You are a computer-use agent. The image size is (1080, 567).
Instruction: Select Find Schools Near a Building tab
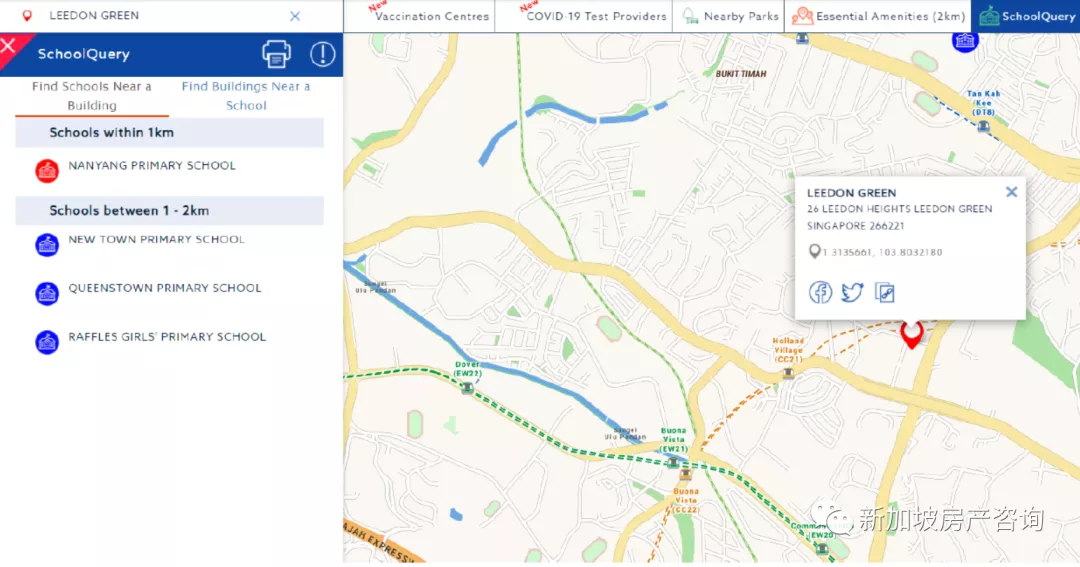(x=92, y=96)
